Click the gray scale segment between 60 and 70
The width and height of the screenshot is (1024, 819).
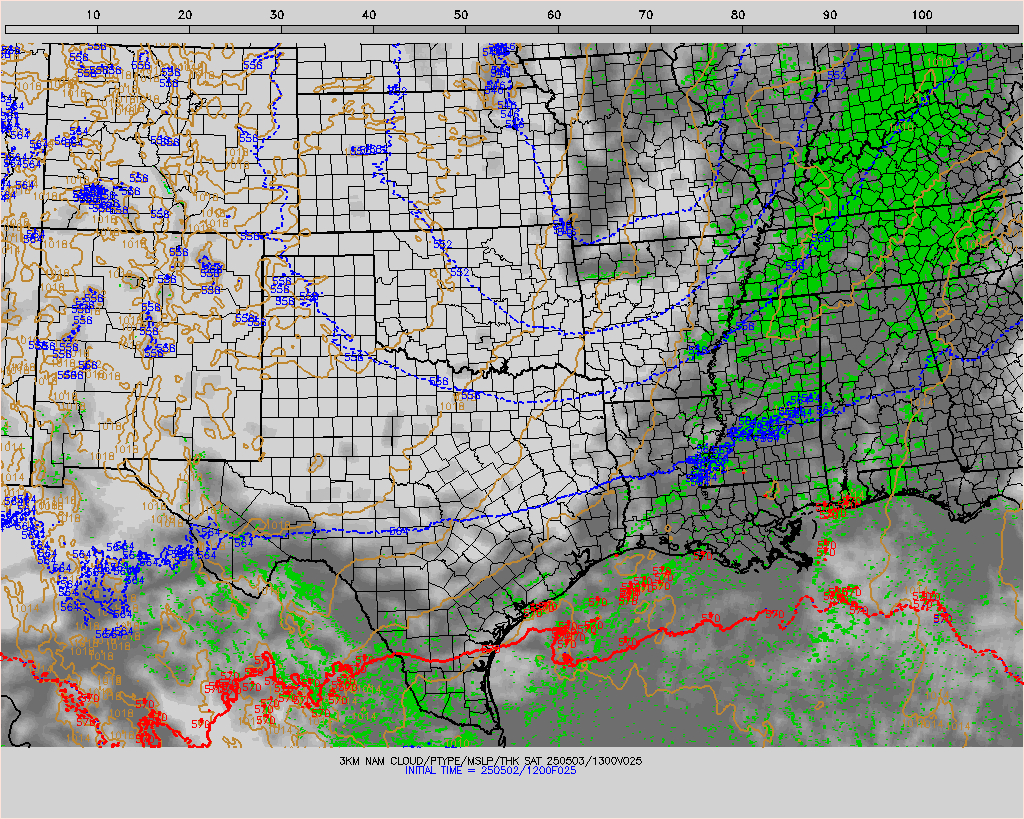[604, 29]
